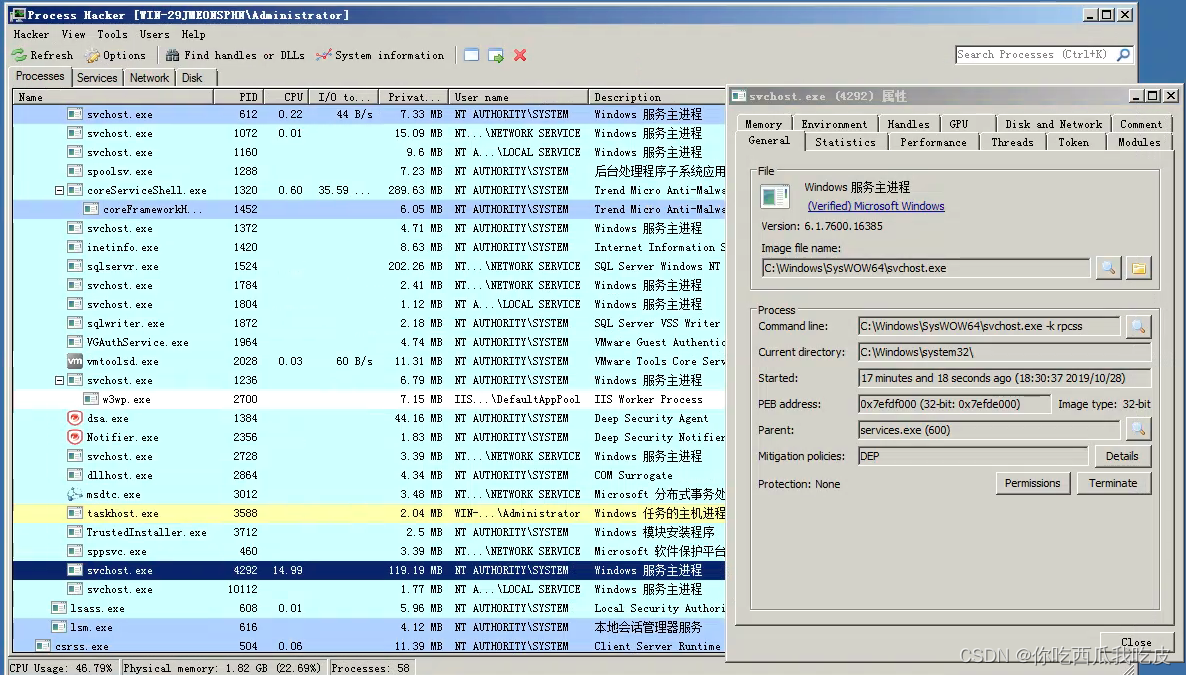Click the Notifier.exe process icon

[x=75, y=437]
